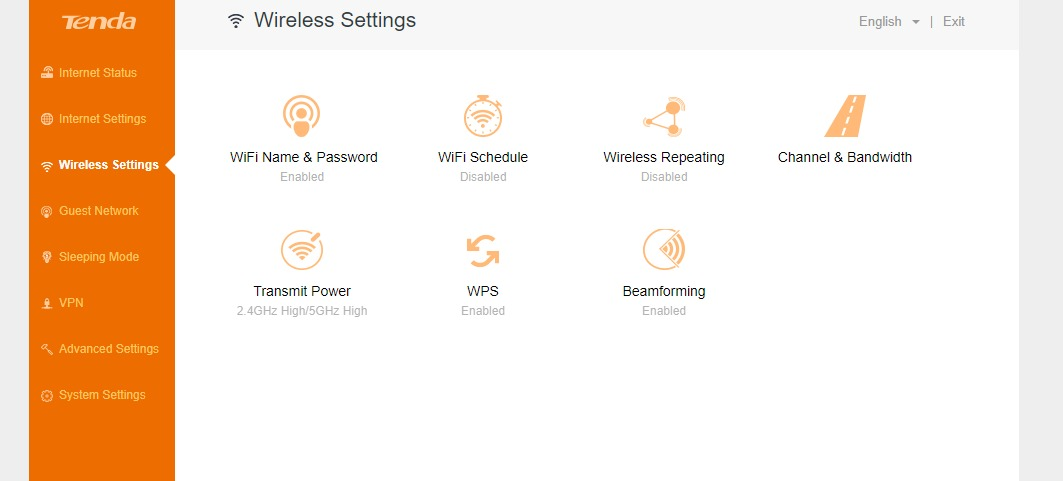Navigate to VPN in sidebar
The width and height of the screenshot is (1063, 481).
(71, 303)
